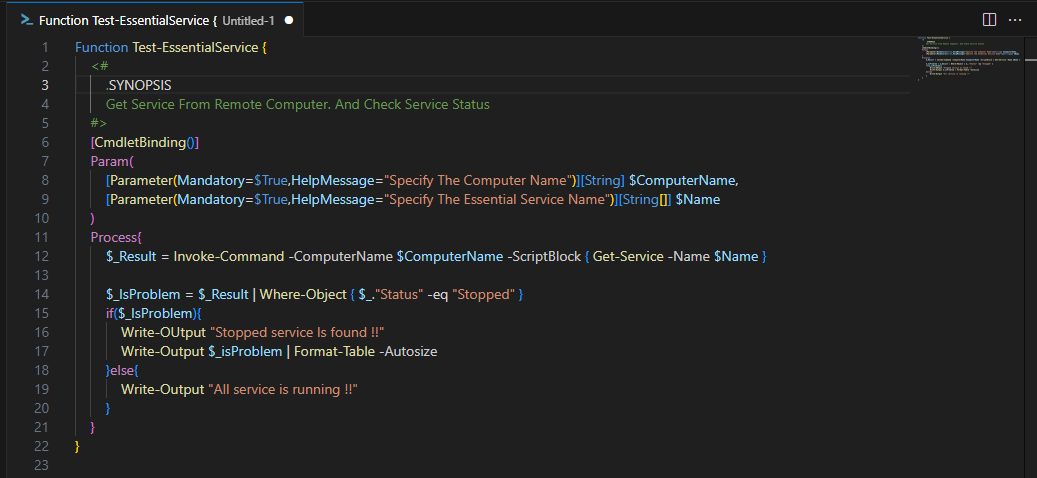Click the Format-Table cmdlet
Image resolution: width=1037 pixels, height=478 pixels.
point(335,352)
